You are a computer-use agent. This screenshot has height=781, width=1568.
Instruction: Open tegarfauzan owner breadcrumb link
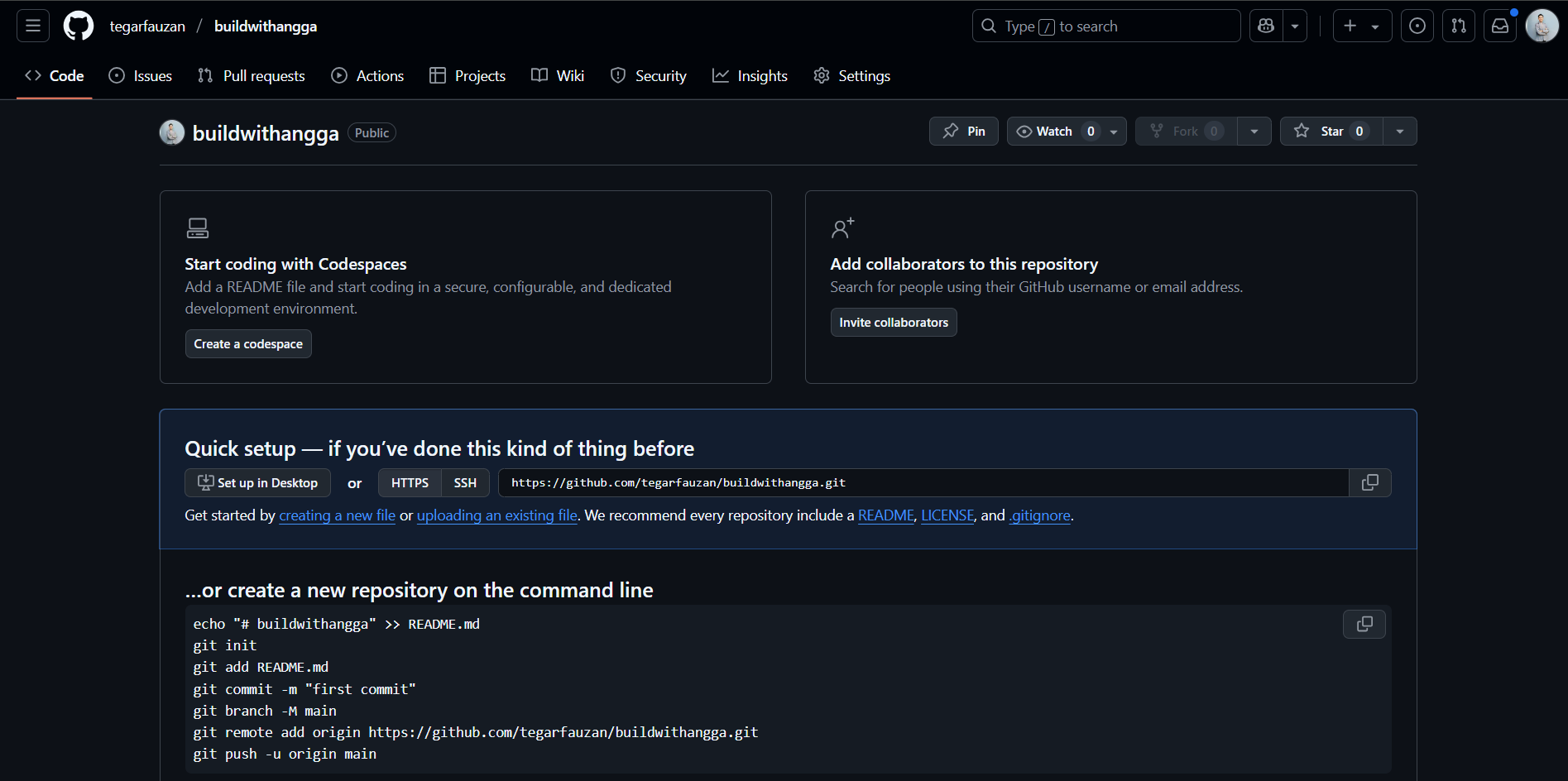[147, 26]
